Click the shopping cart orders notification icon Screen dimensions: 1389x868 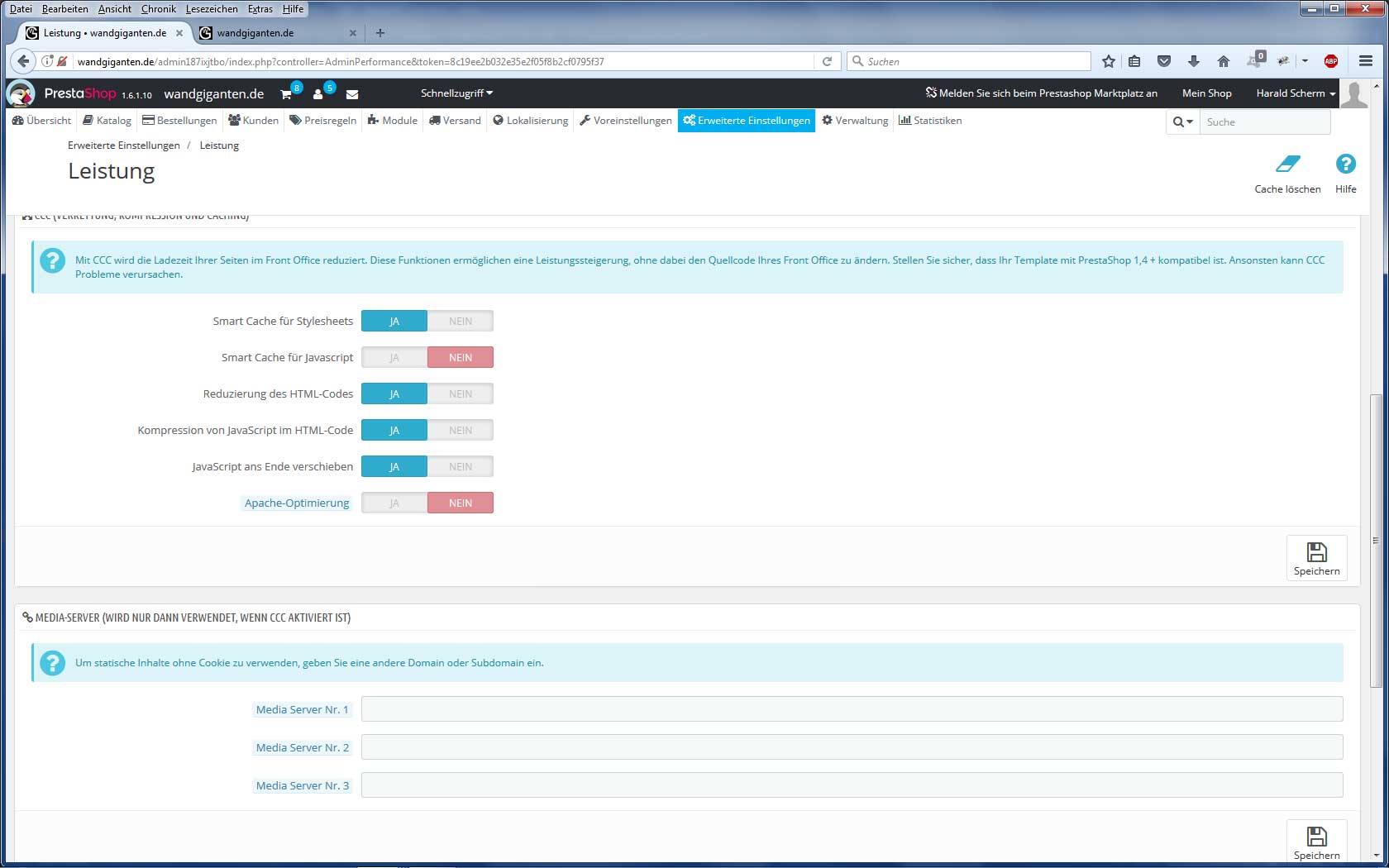286,94
